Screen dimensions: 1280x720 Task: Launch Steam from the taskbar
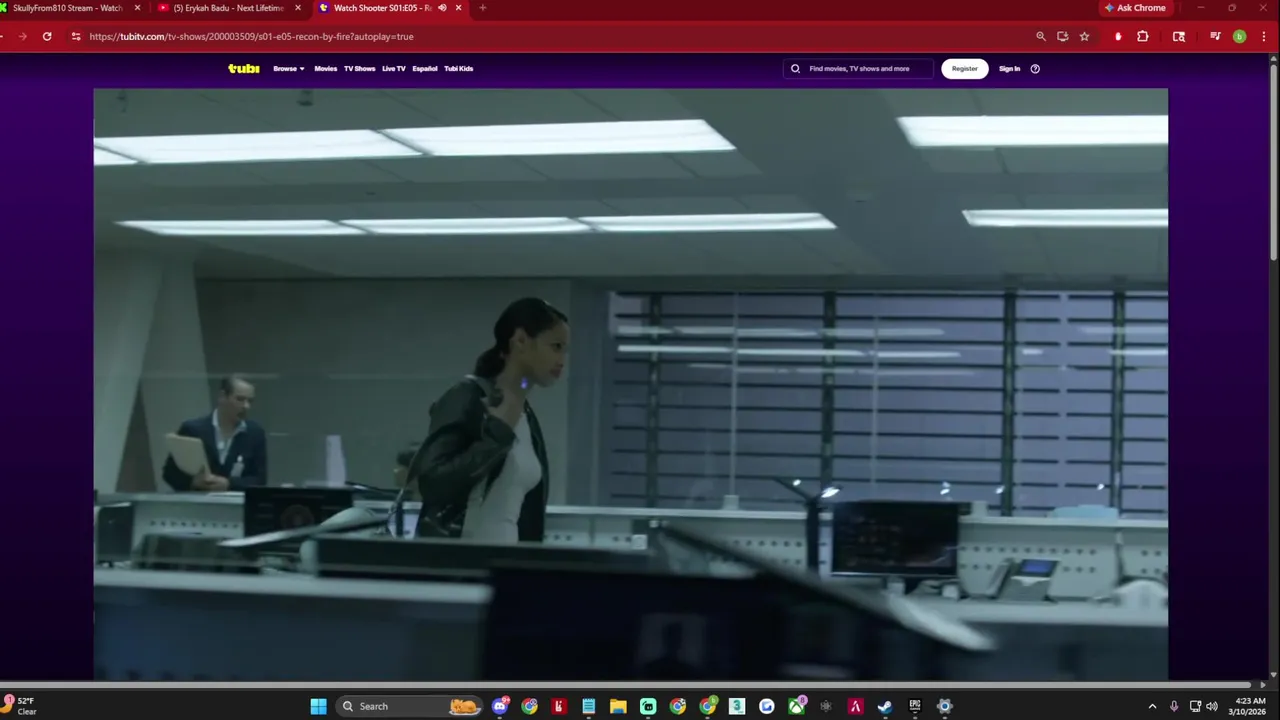pos(885,706)
